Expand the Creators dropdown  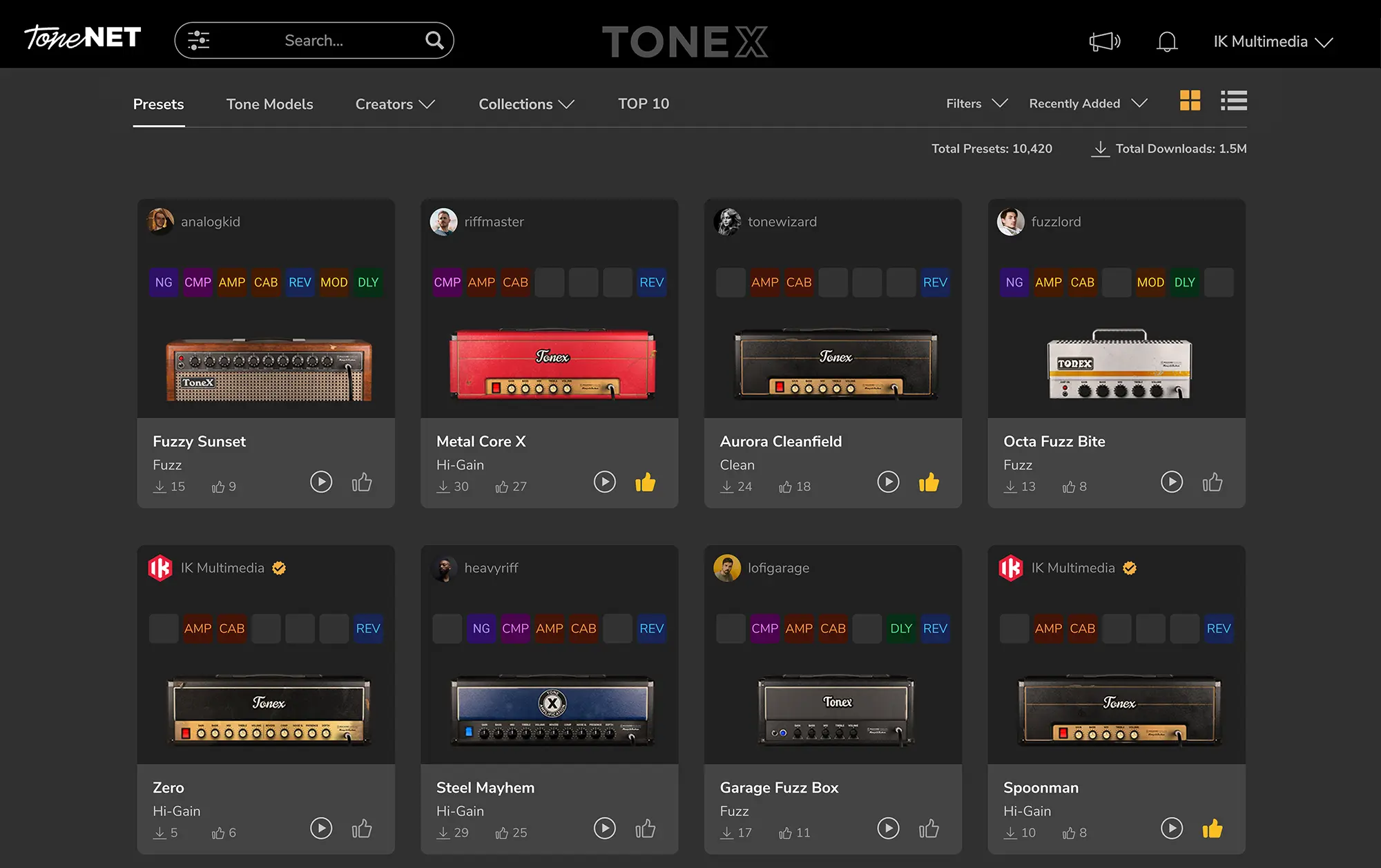click(x=394, y=104)
